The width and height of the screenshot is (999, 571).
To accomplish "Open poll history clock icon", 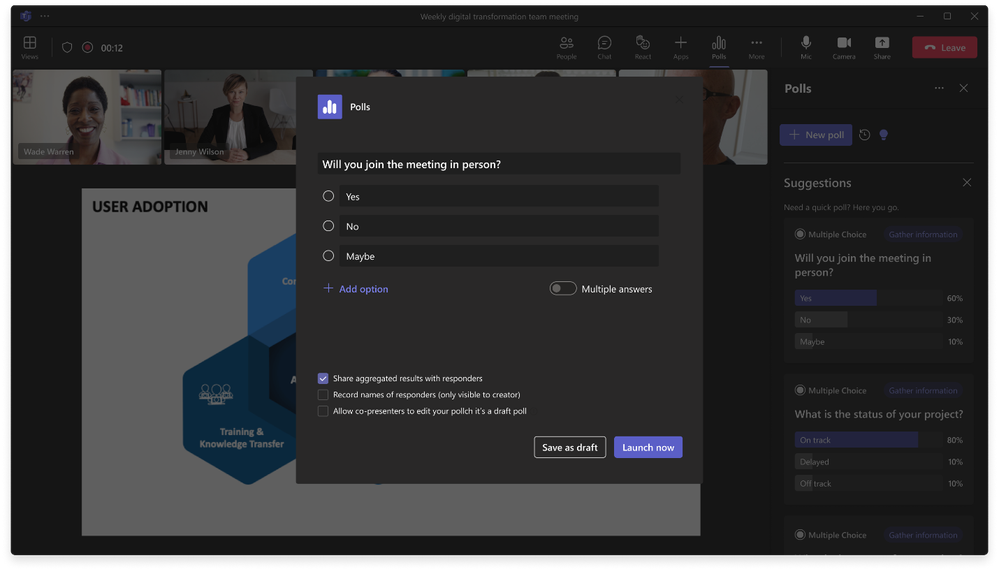I will click(x=864, y=134).
